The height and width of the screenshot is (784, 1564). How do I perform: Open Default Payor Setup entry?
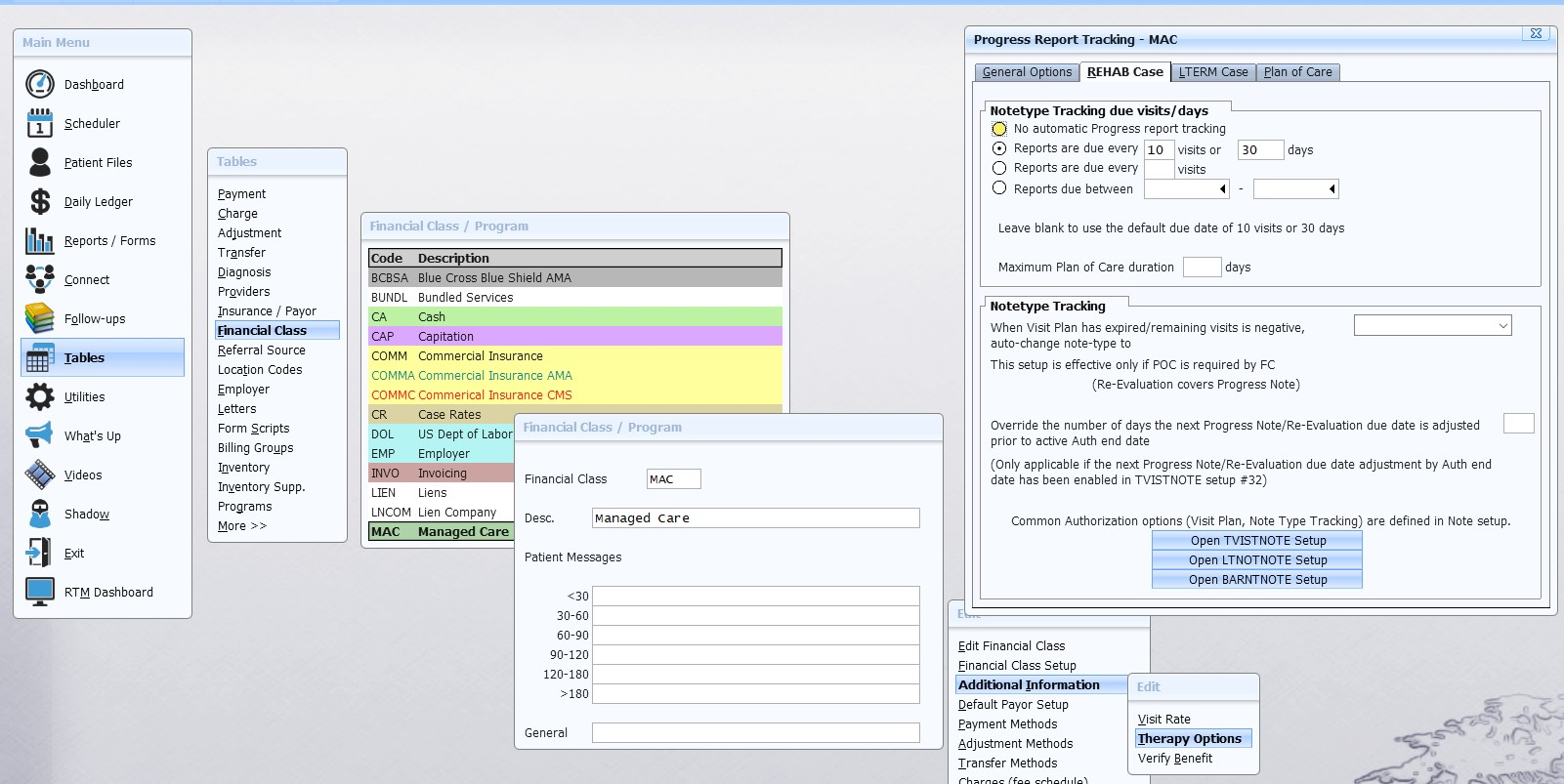click(1013, 704)
